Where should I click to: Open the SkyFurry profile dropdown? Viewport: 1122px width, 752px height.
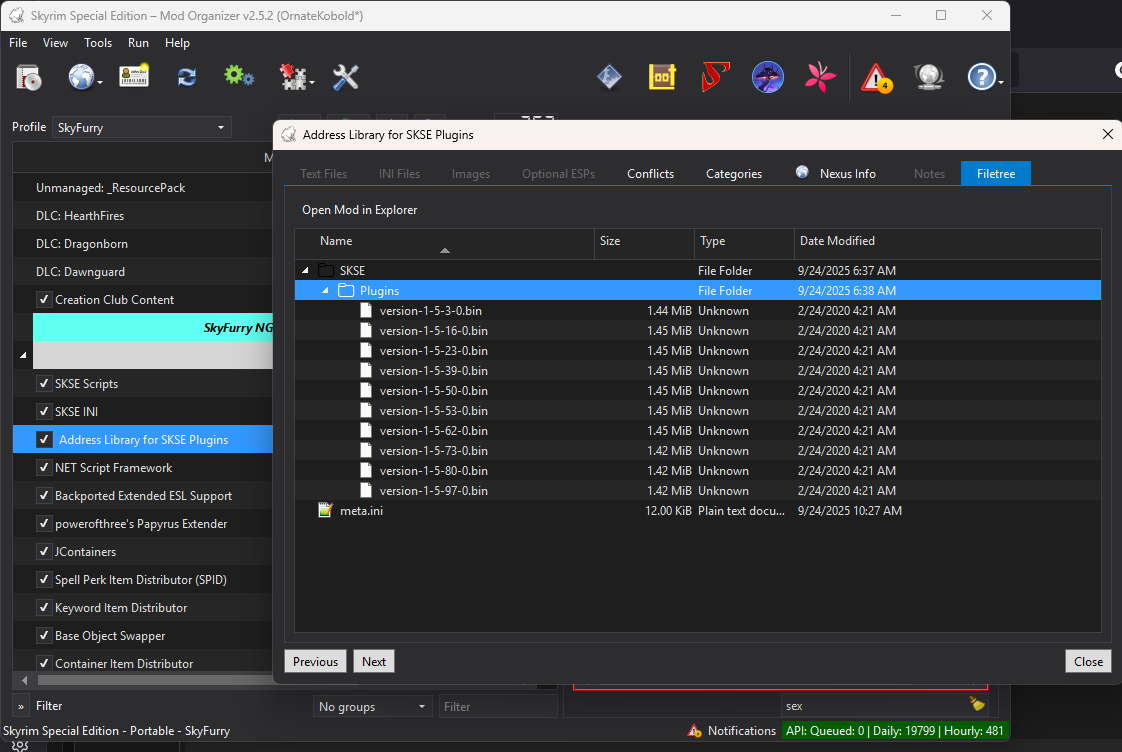coord(142,127)
